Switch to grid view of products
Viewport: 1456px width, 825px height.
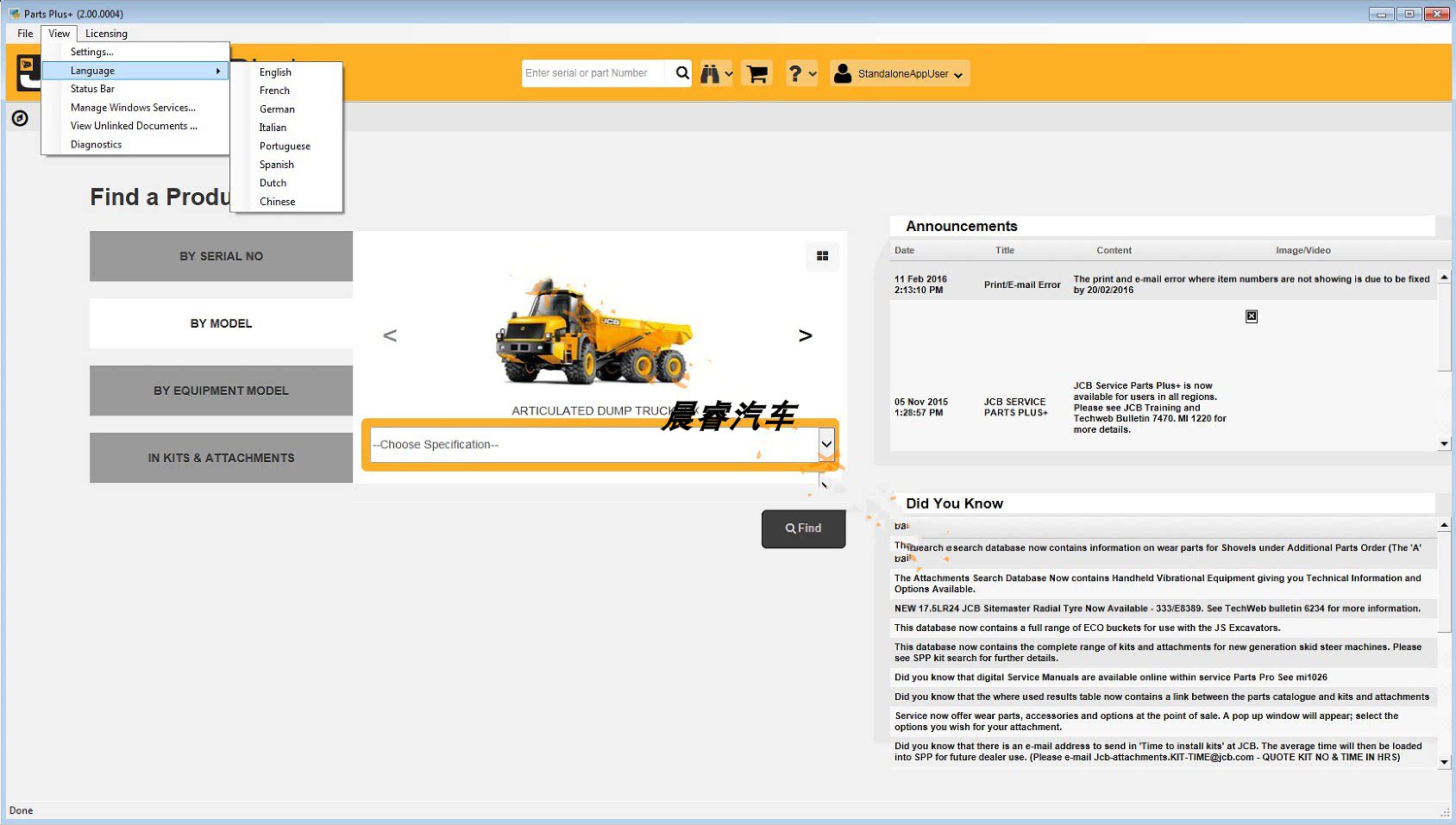point(822,256)
